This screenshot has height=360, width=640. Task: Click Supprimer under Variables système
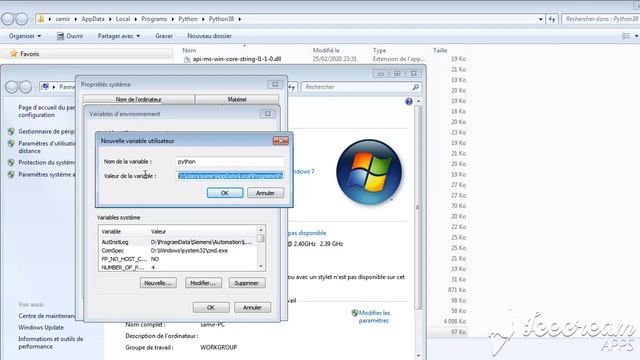[x=247, y=283]
